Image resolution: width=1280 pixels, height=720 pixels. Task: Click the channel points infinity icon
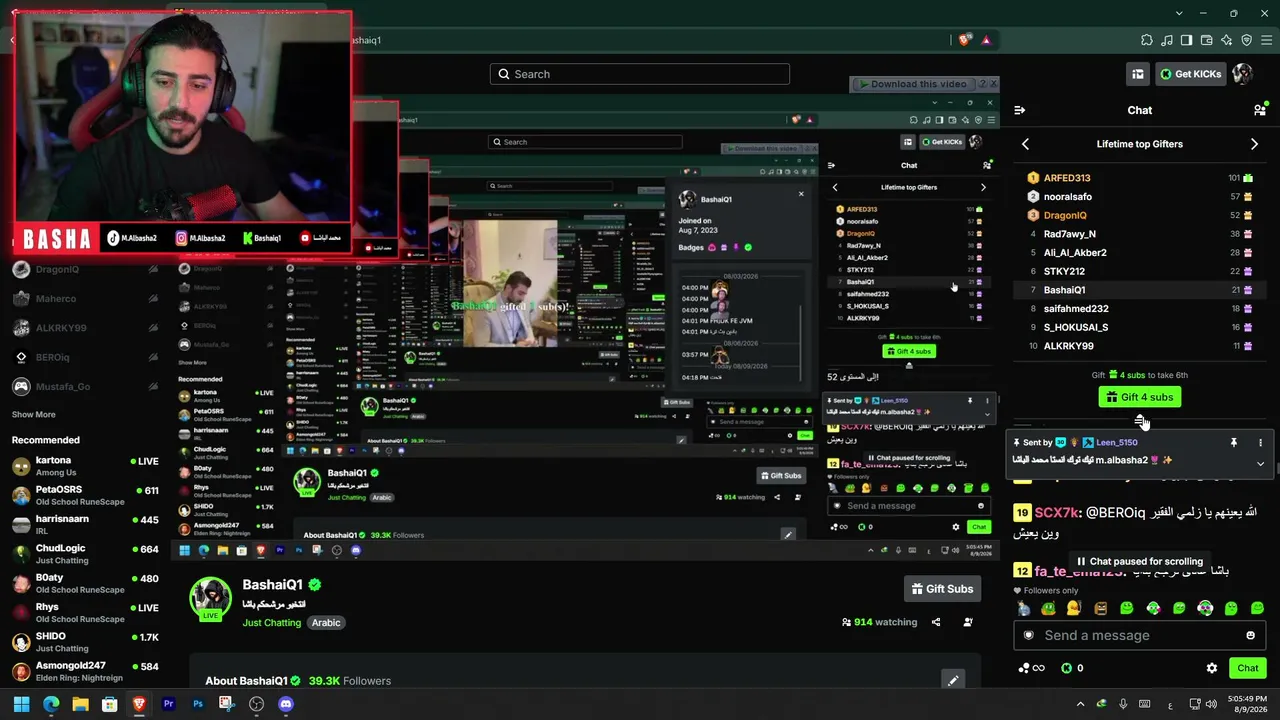click(1032, 668)
